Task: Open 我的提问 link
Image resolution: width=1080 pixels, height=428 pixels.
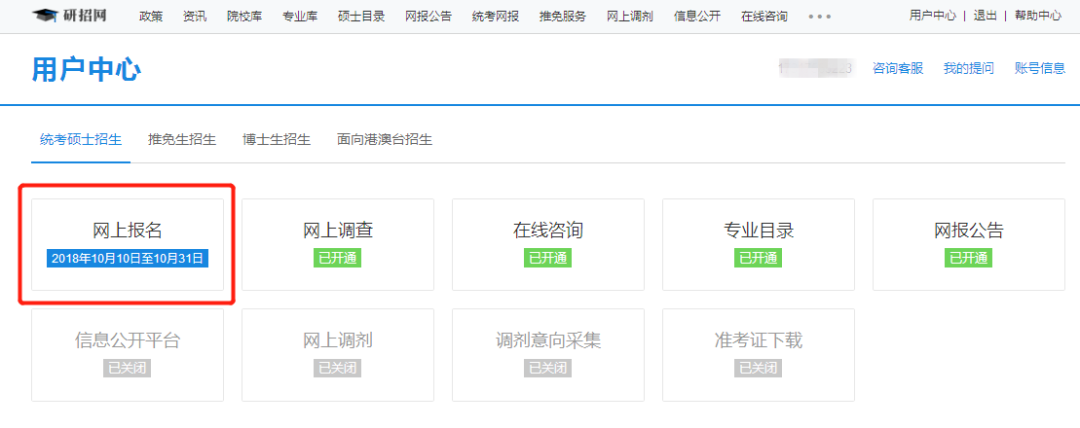Action: click(968, 68)
